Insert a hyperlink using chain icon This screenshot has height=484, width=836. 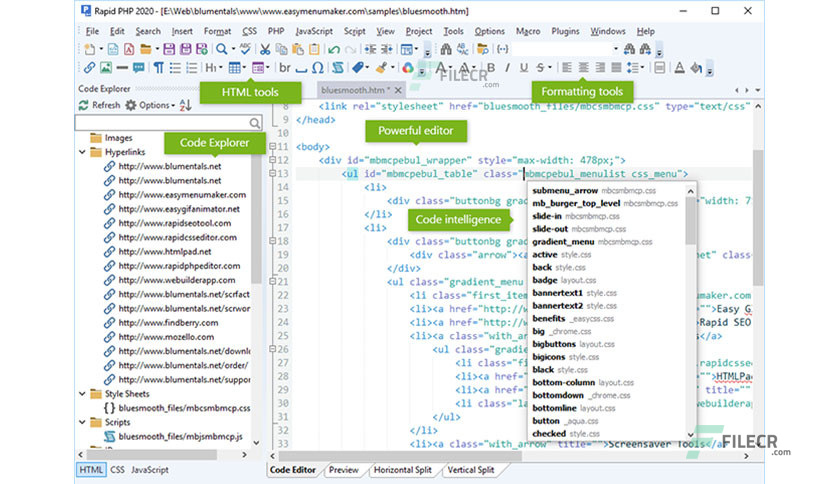(x=89, y=68)
